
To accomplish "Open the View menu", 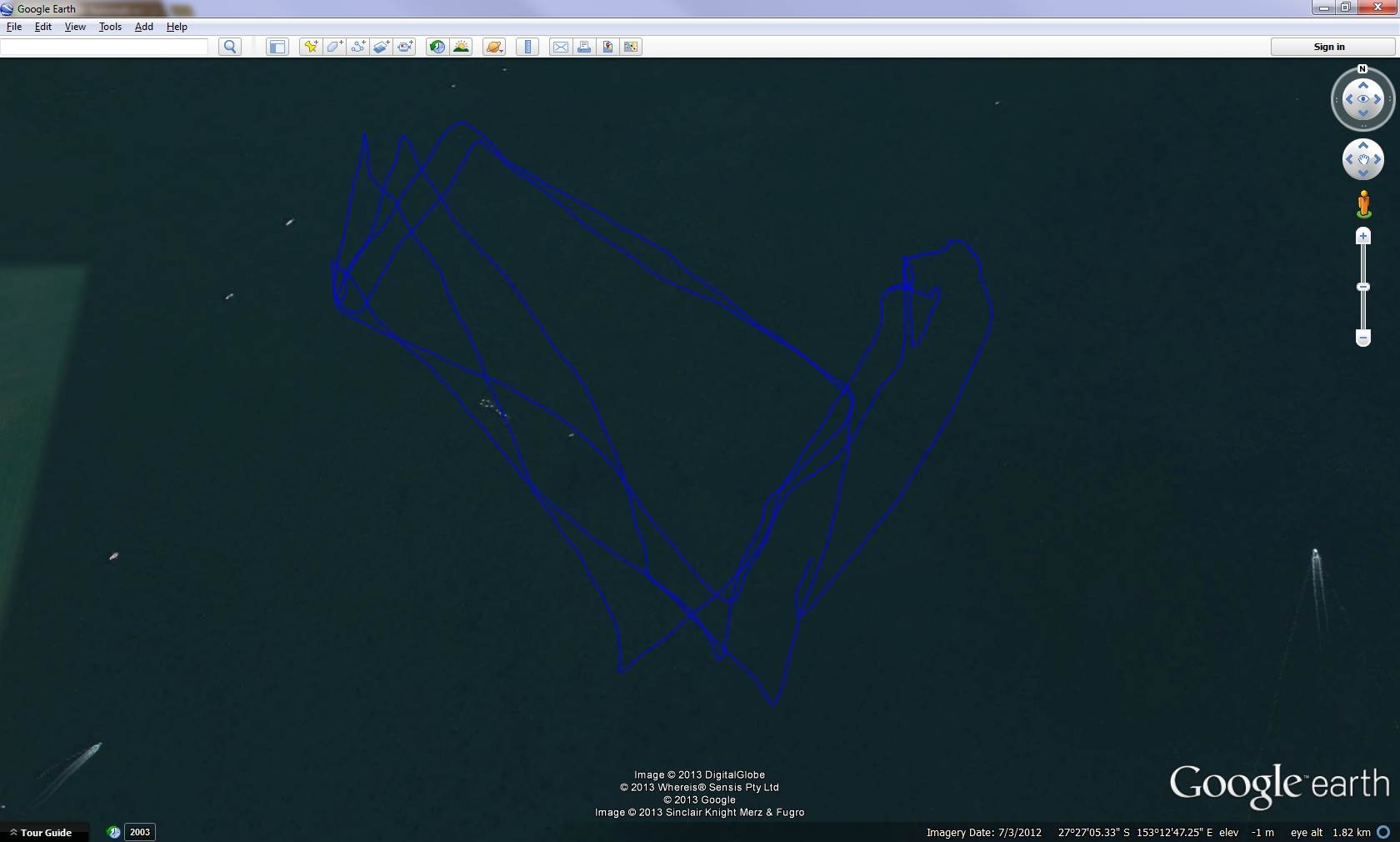I will click(75, 27).
